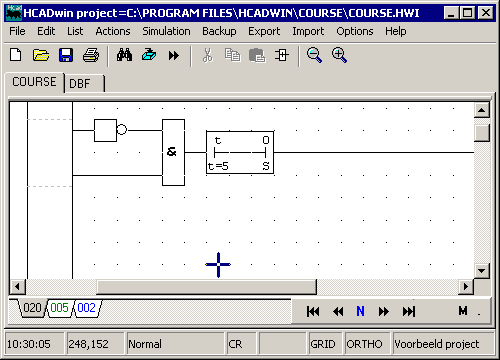Click the double-arrow forward toolbar icon
This screenshot has width=500, height=360.
[x=174, y=55]
